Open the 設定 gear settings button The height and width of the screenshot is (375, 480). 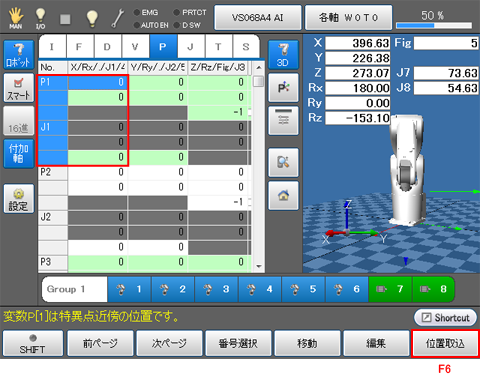coord(19,199)
